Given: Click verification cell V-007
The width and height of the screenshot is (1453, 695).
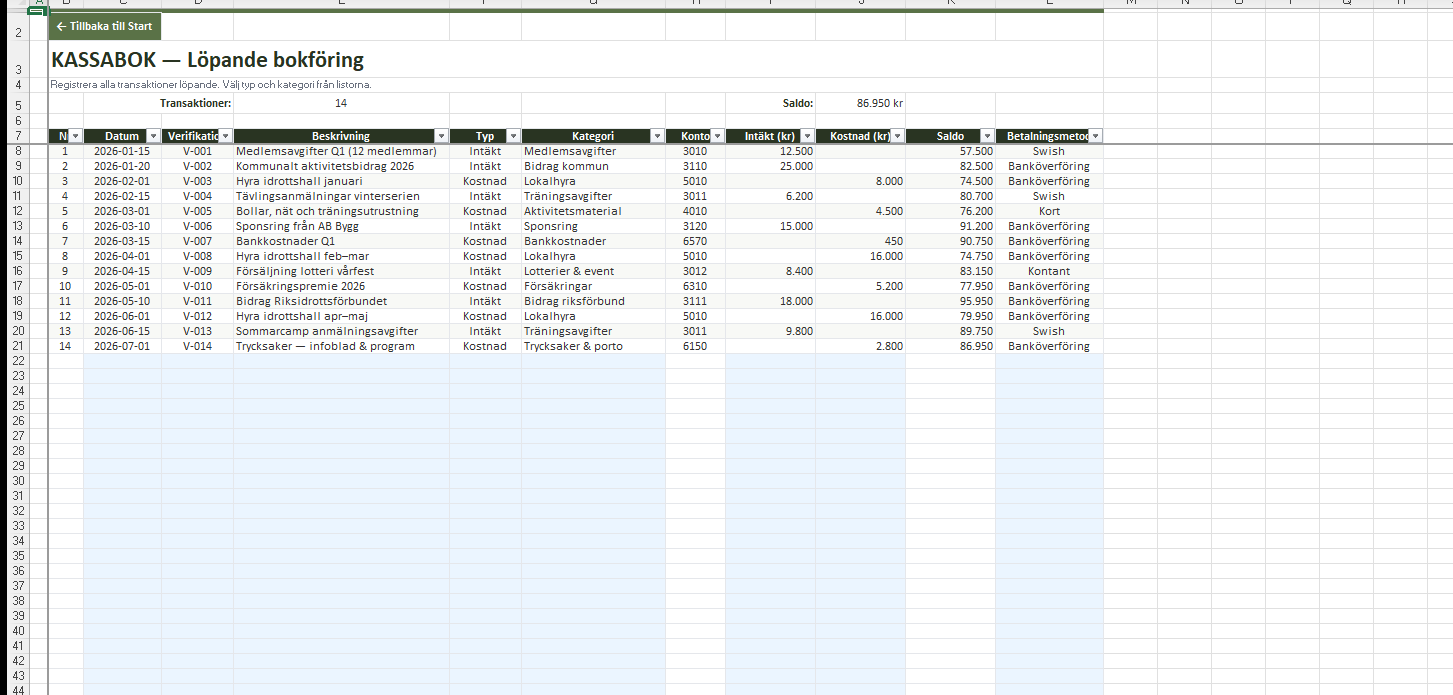Looking at the screenshot, I should (197, 241).
